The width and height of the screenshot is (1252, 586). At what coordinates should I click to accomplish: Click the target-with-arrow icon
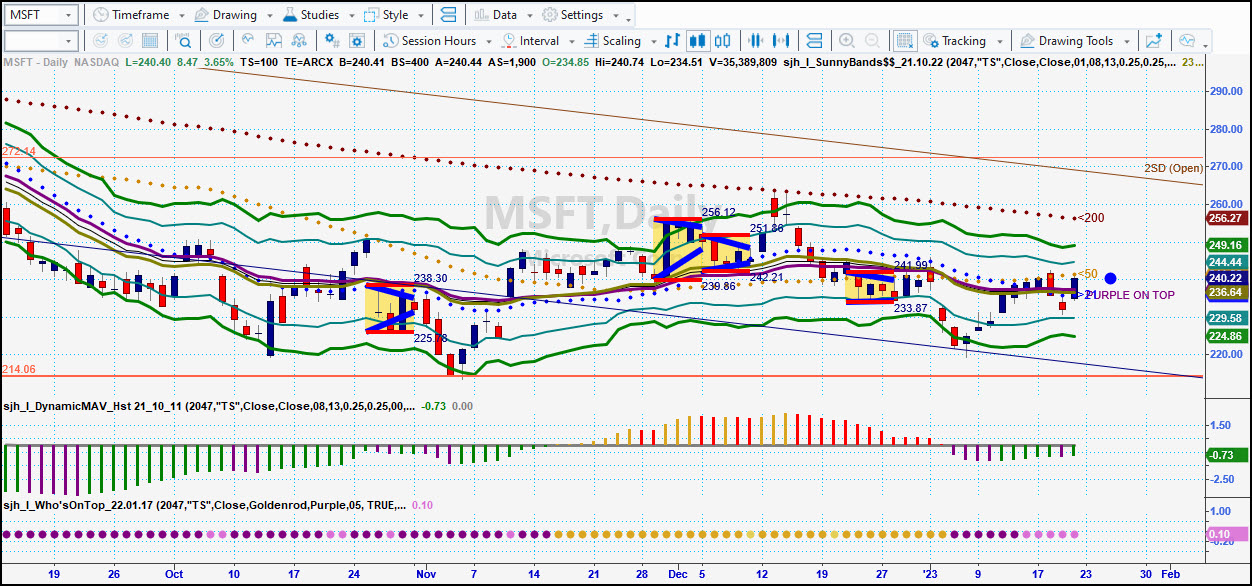click(x=216, y=41)
